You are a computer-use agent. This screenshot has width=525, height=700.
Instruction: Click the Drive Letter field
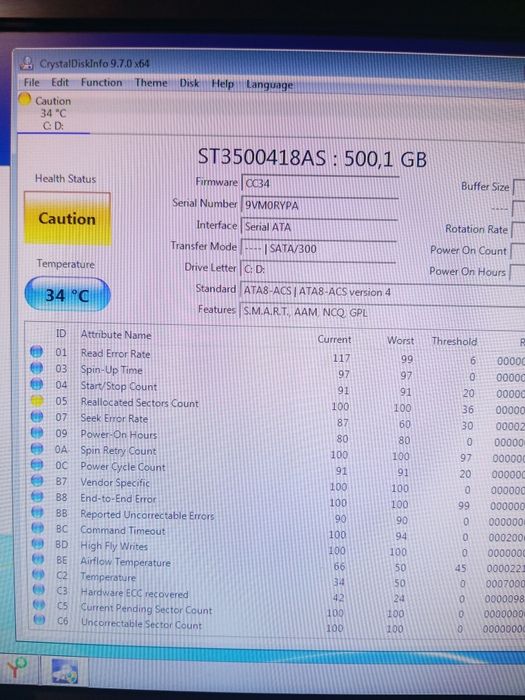[x=318, y=270]
